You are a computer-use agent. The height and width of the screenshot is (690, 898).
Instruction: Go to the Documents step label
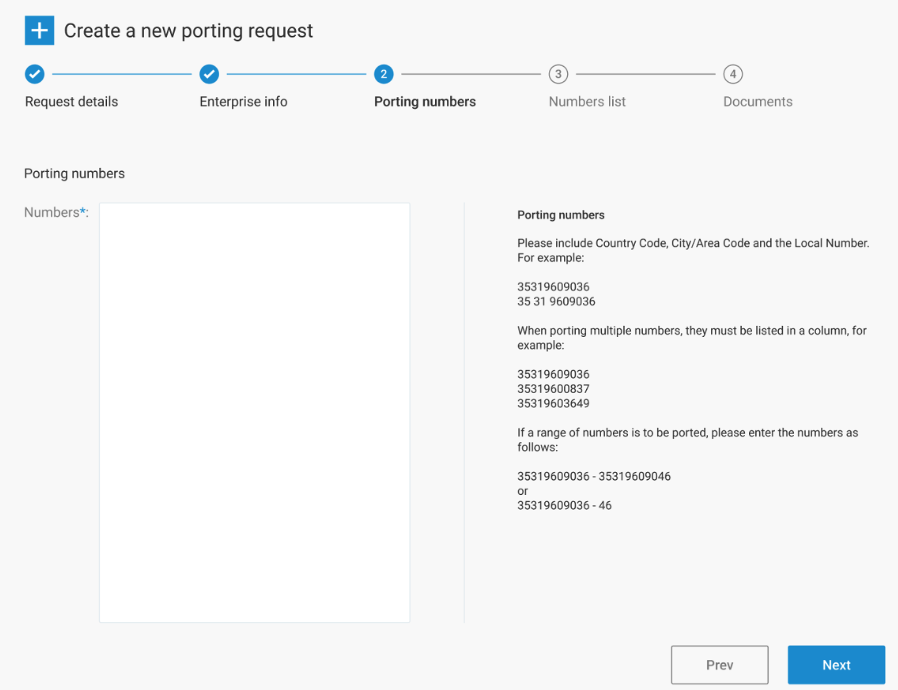coord(758,101)
